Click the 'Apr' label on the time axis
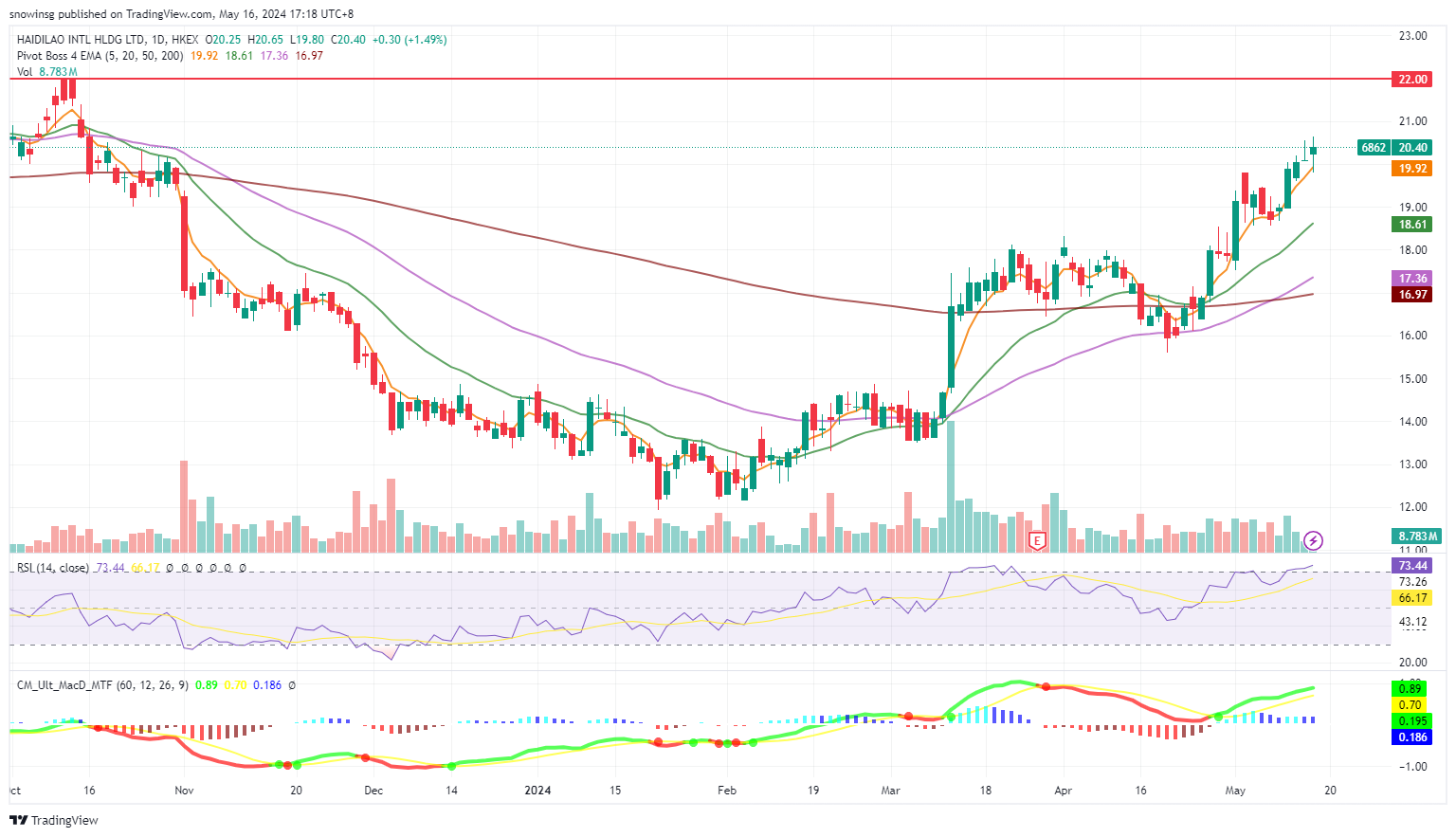 click(1064, 791)
